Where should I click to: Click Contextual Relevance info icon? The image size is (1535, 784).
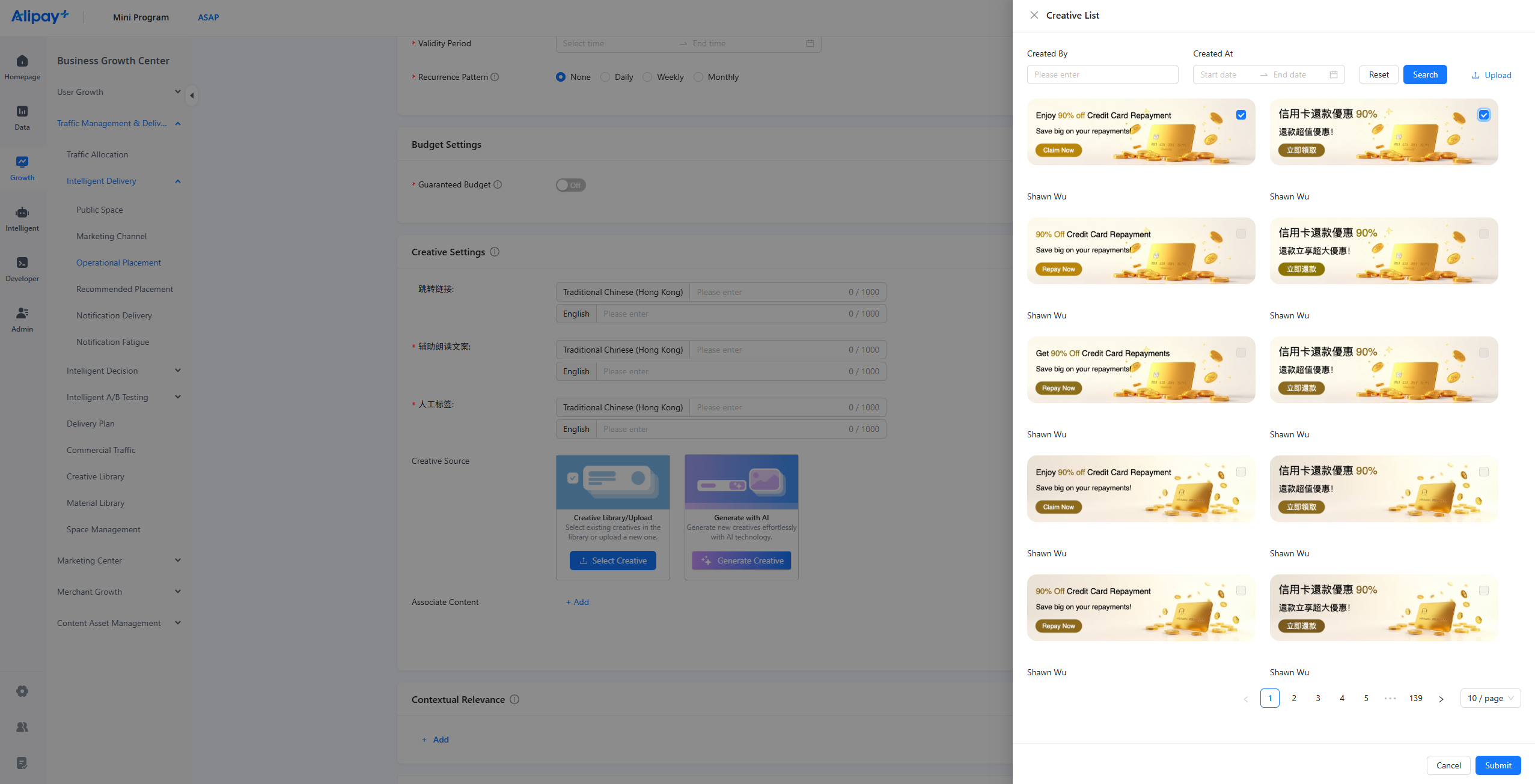514,699
